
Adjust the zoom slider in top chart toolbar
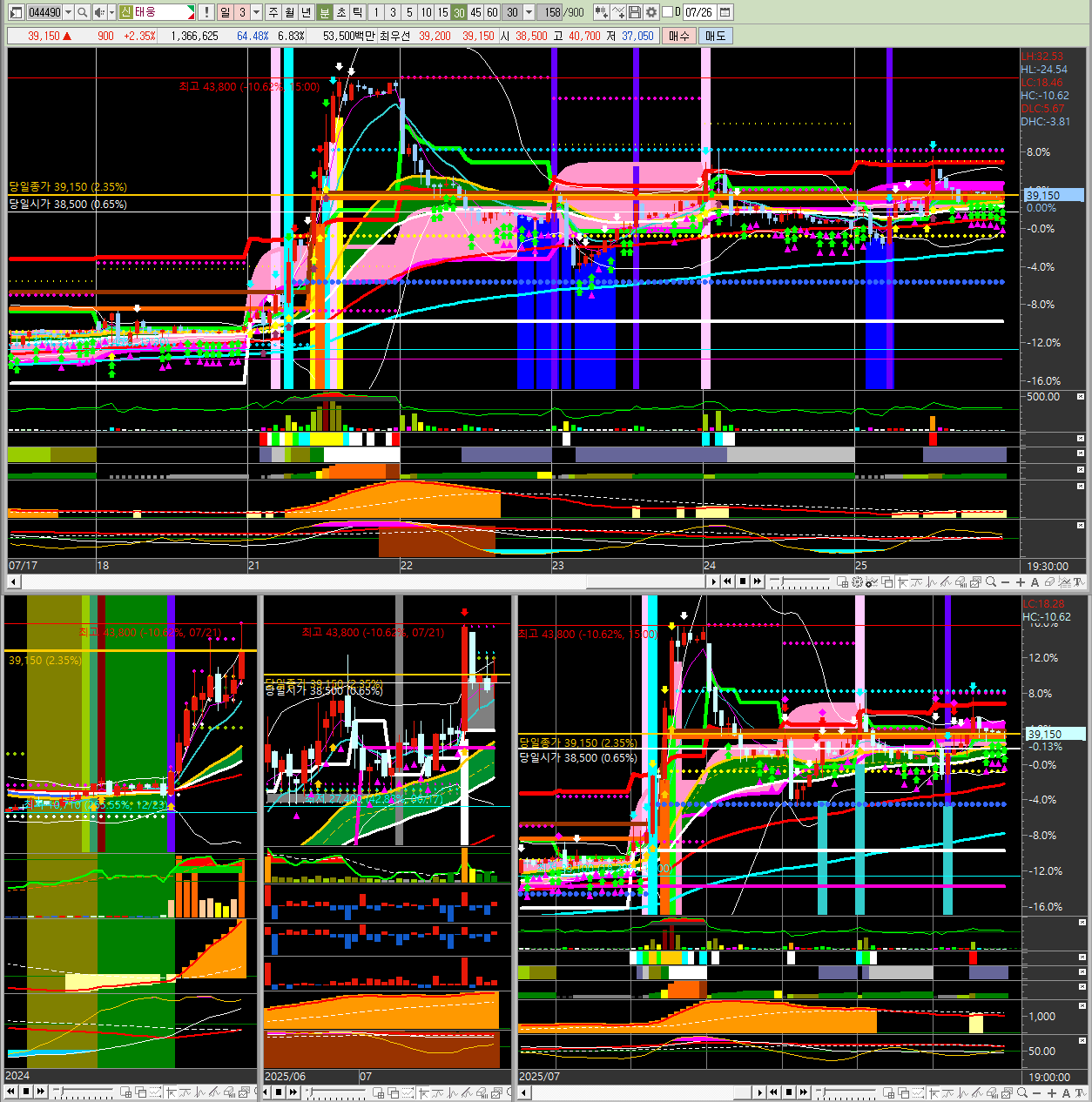pos(799,581)
